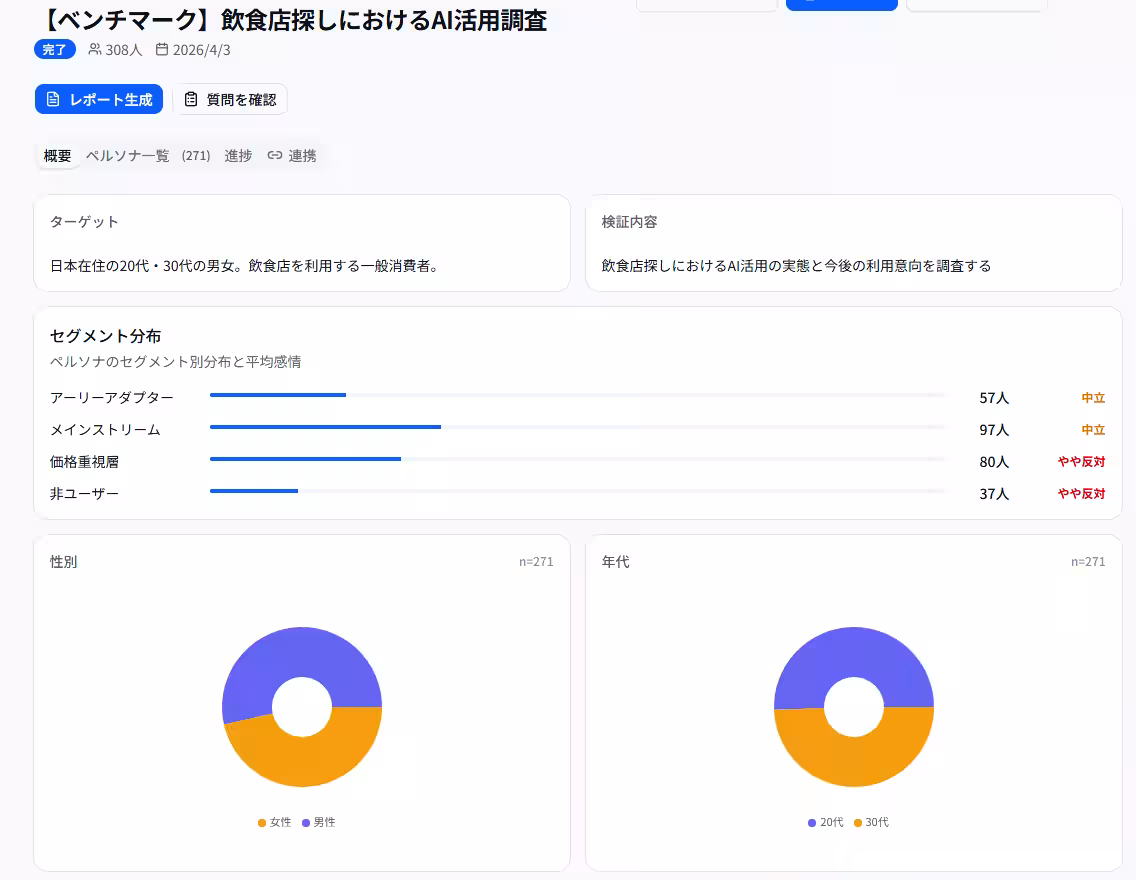The height and width of the screenshot is (880, 1136).
Task: Click the calendar icon next to 2026/4/3
Action: [x=162, y=49]
